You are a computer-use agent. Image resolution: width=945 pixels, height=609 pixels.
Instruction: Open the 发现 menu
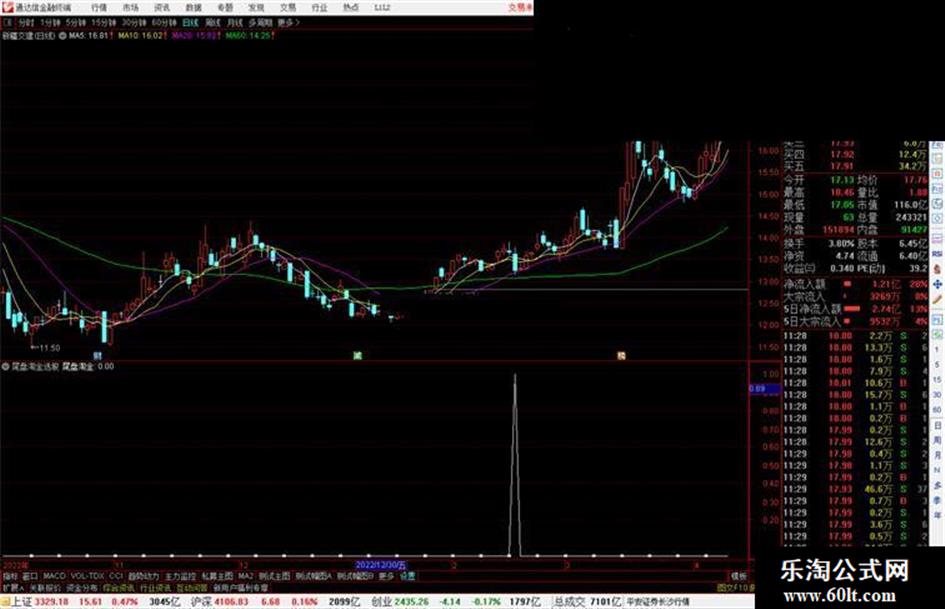click(x=256, y=8)
